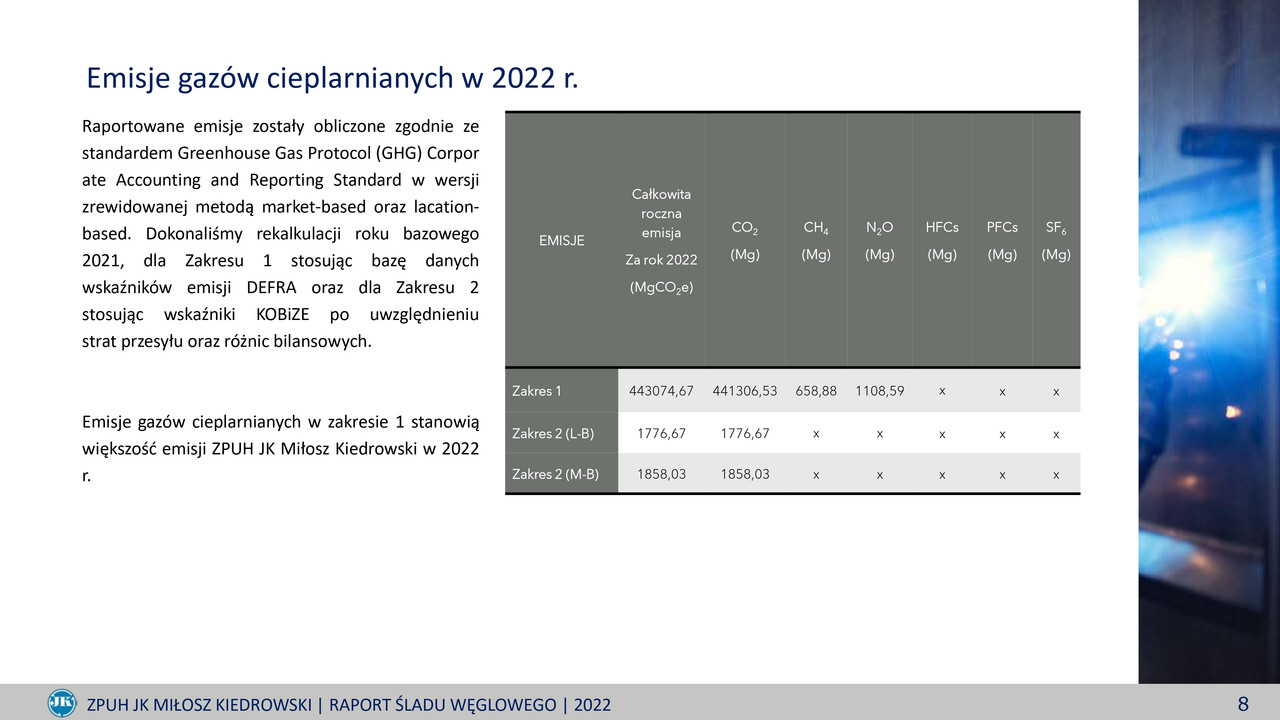The width and height of the screenshot is (1280, 720).
Task: Click the N2O (Mg) column header
Action: click(879, 241)
